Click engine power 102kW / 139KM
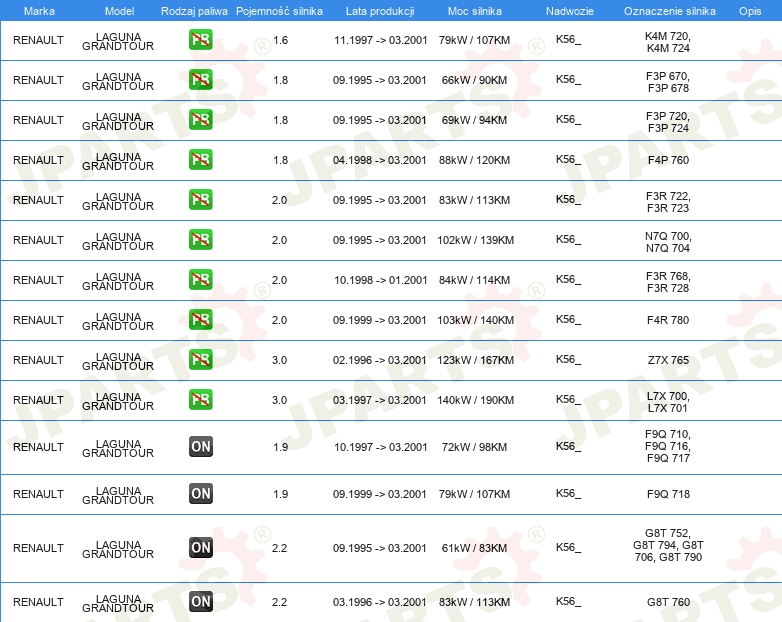782x622 pixels. (475, 240)
